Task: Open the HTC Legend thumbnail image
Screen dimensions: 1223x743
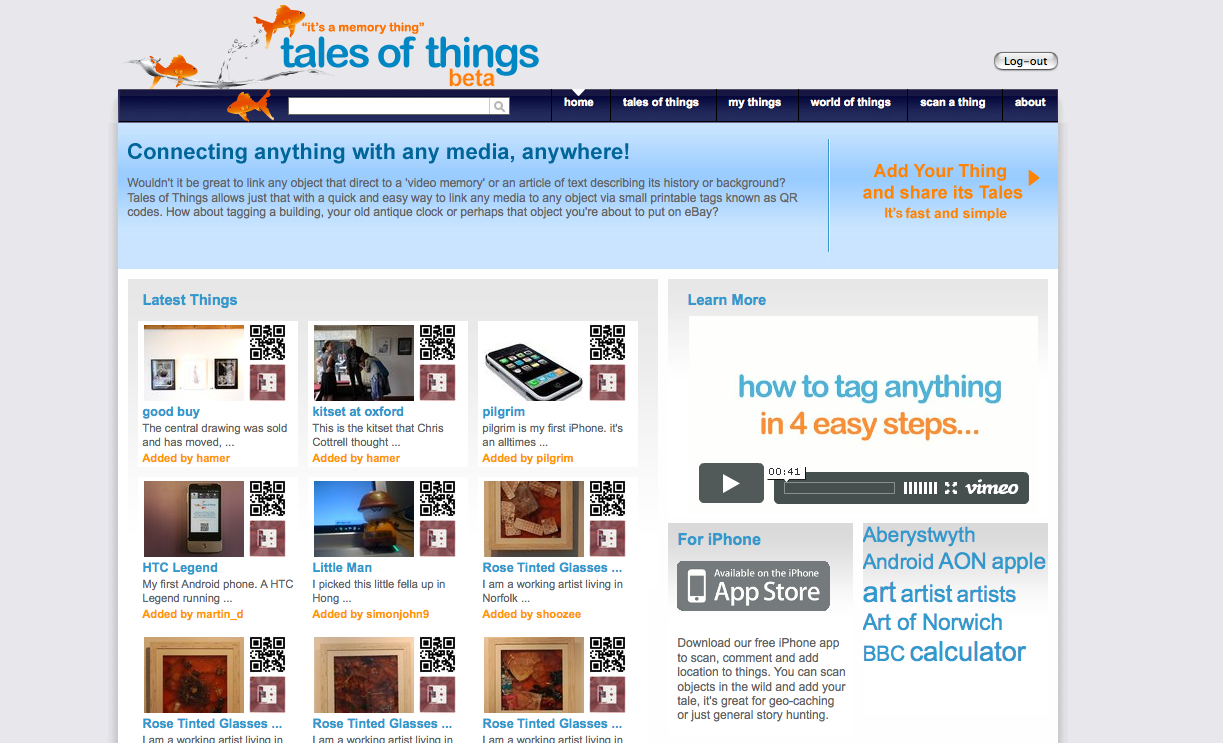Action: [194, 519]
